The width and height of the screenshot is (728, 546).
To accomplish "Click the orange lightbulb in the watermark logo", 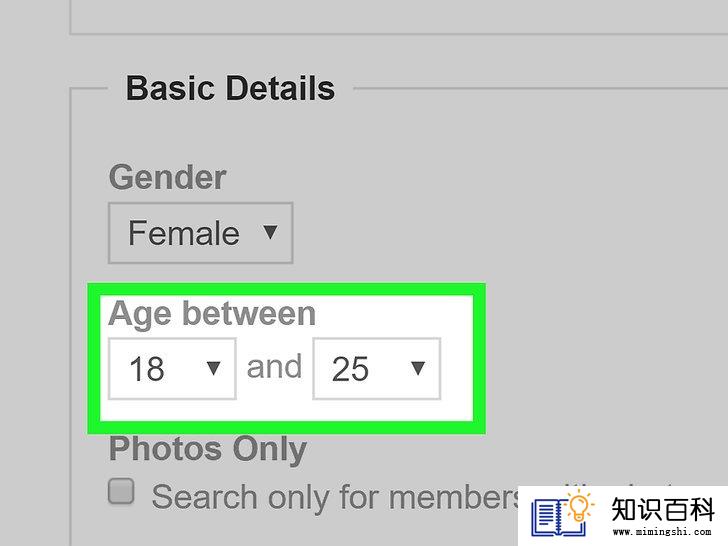I will coord(578,507).
